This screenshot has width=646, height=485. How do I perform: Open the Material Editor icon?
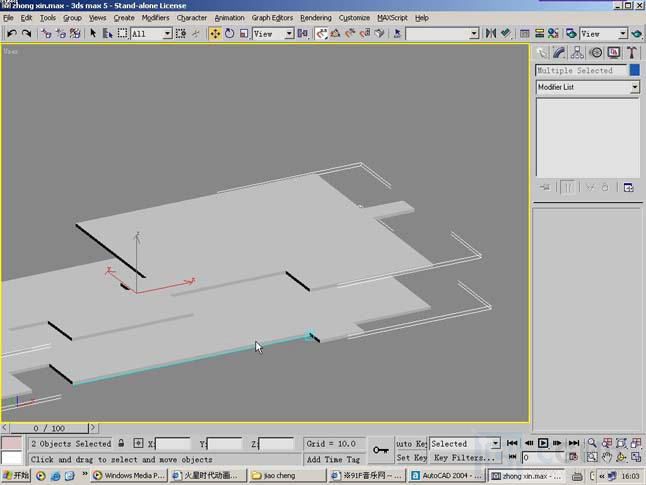click(x=553, y=33)
